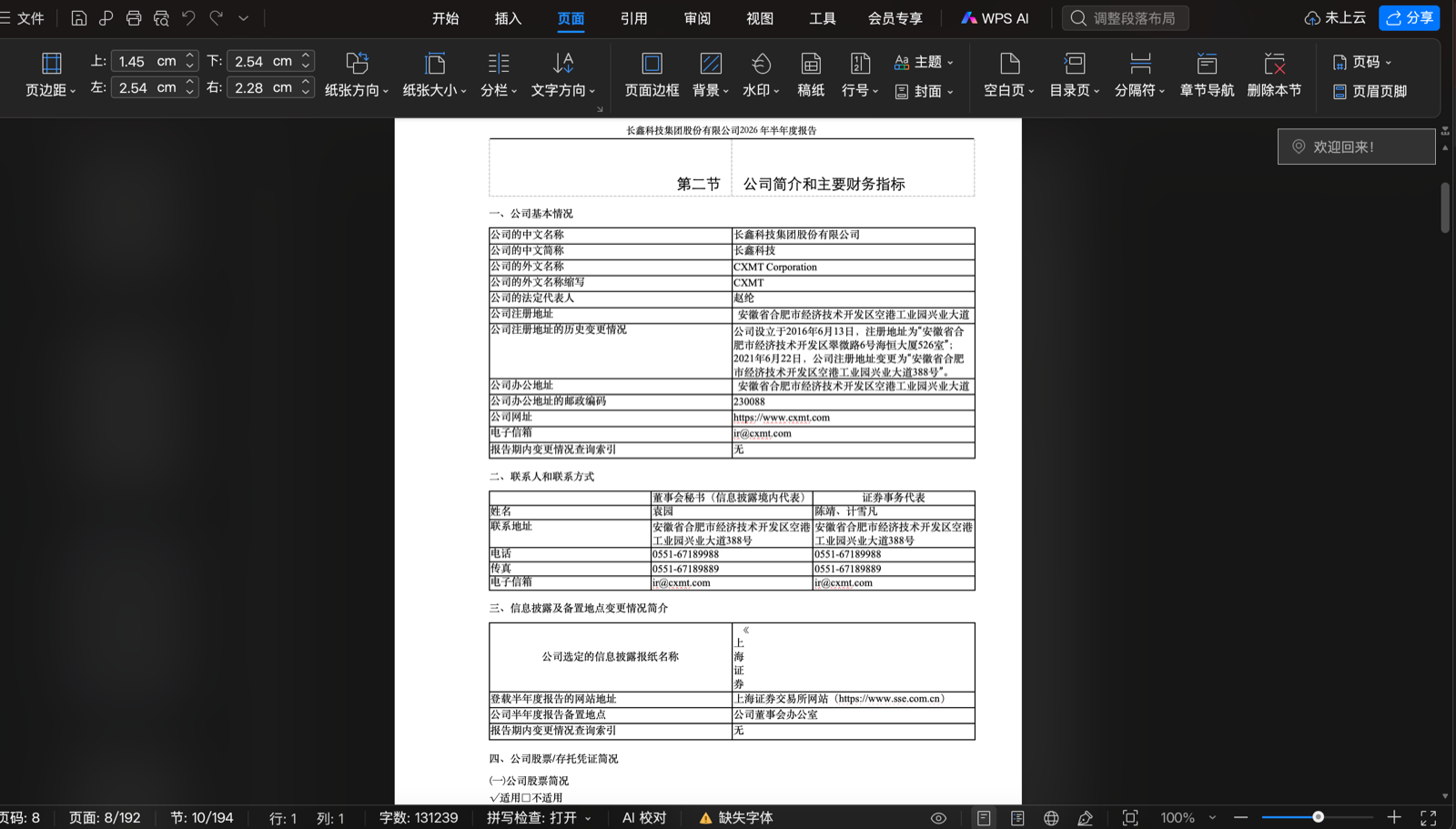Viewport: 1456px width, 829px height.
Task: Click the vertical scrollbar thumb
Action: coord(1445,207)
